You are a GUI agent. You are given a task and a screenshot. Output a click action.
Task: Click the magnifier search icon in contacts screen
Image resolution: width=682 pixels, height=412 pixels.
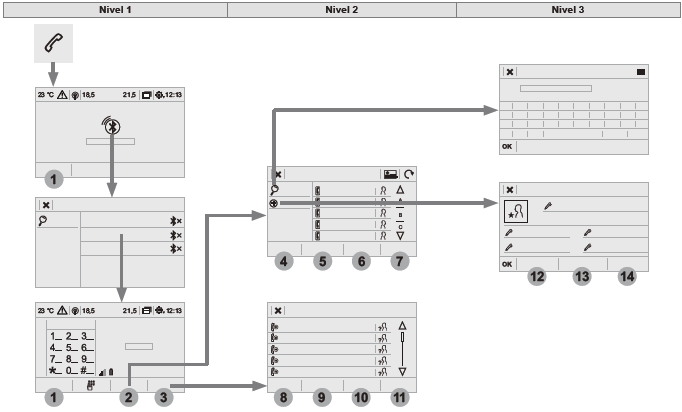coord(274,190)
